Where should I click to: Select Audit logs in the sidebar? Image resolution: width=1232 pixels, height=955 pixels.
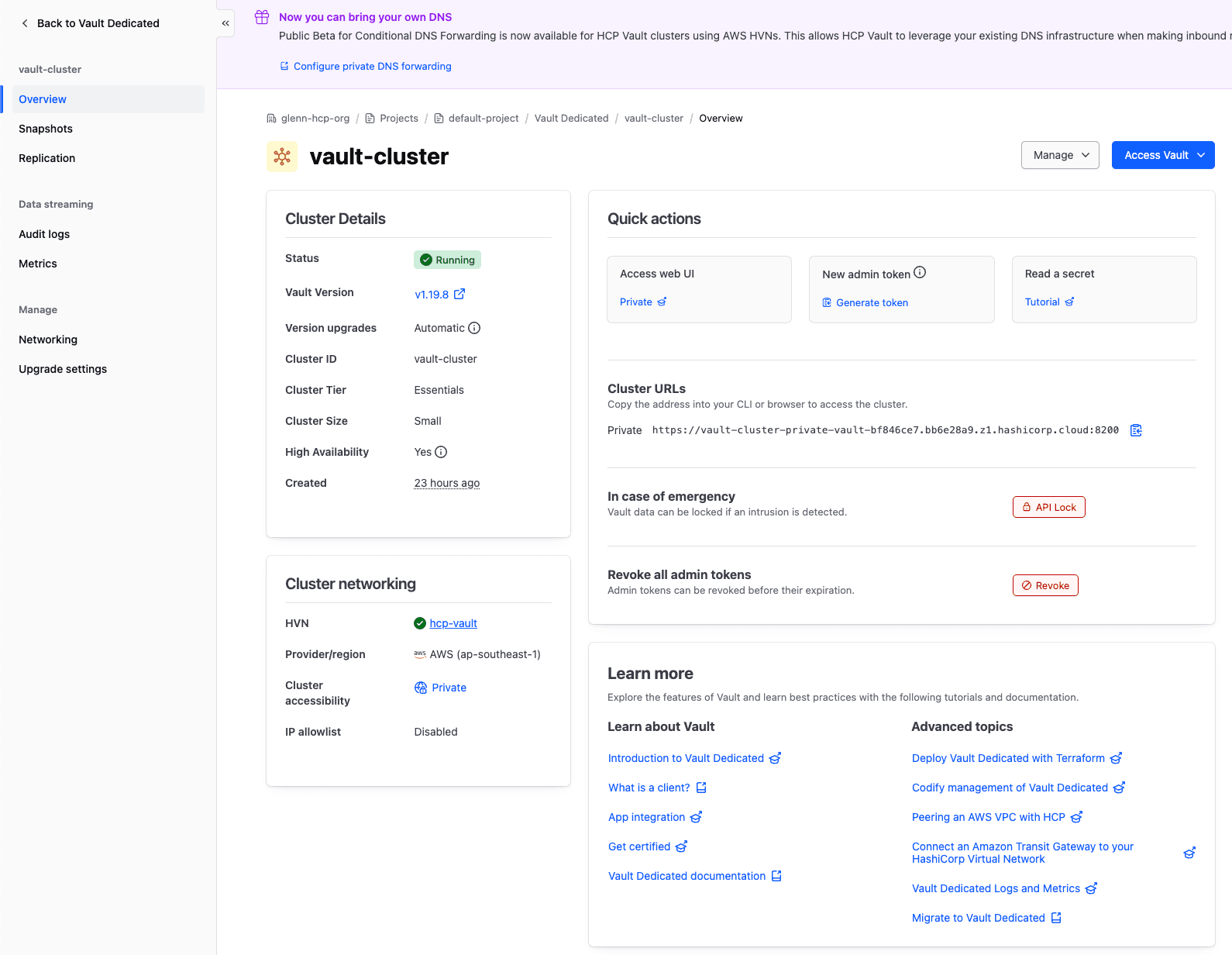44,234
